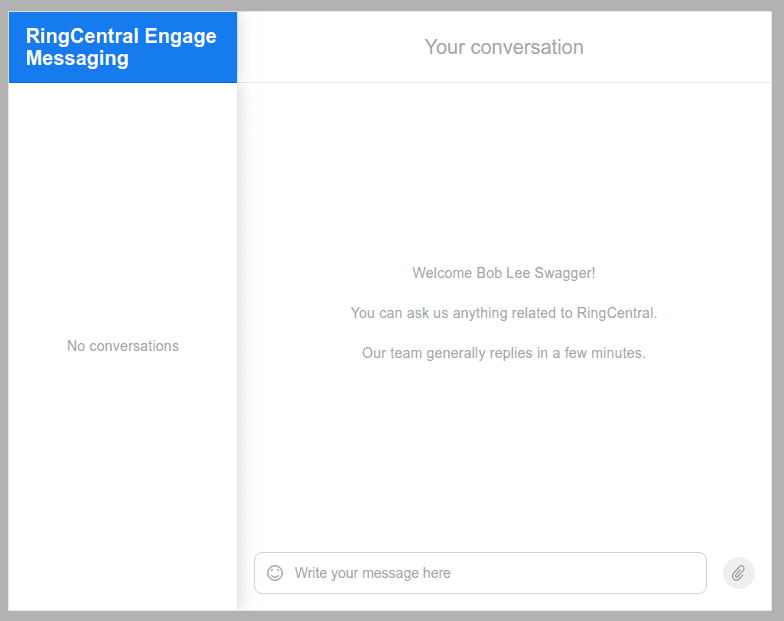Click the paperclip attachment icon
The image size is (784, 621).
(738, 573)
